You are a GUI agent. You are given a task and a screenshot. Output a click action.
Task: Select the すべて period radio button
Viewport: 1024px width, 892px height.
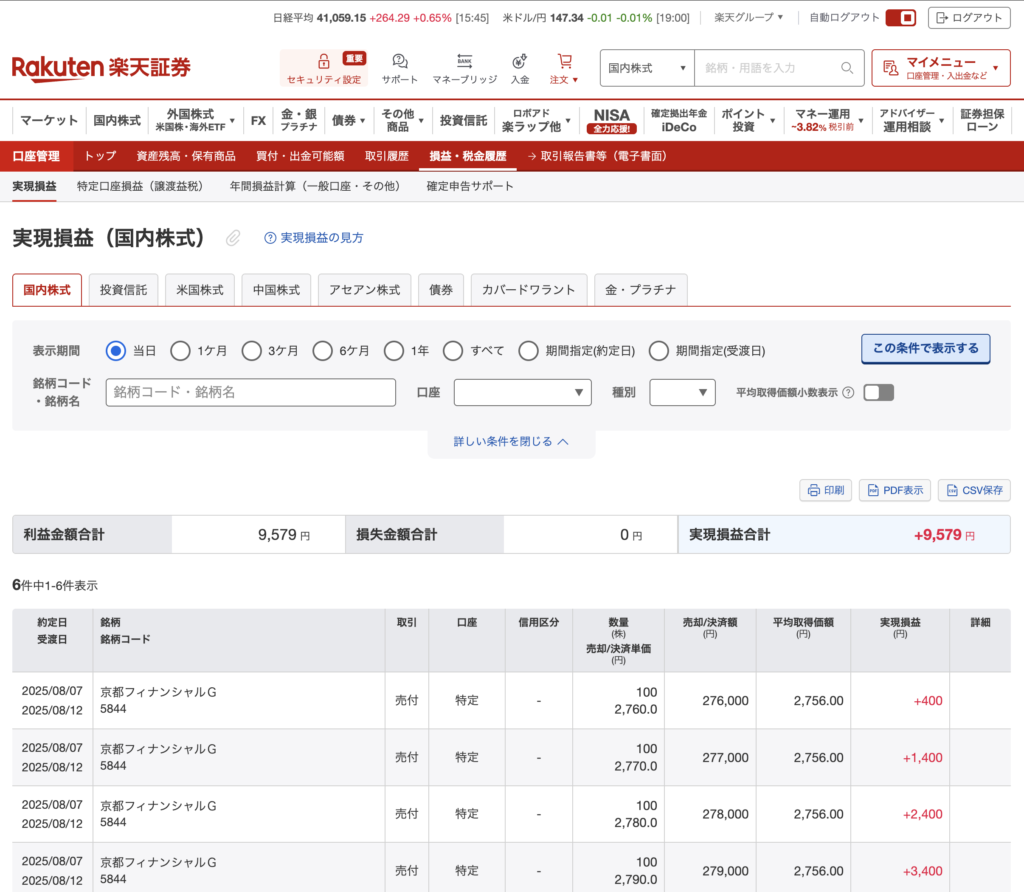pos(453,351)
